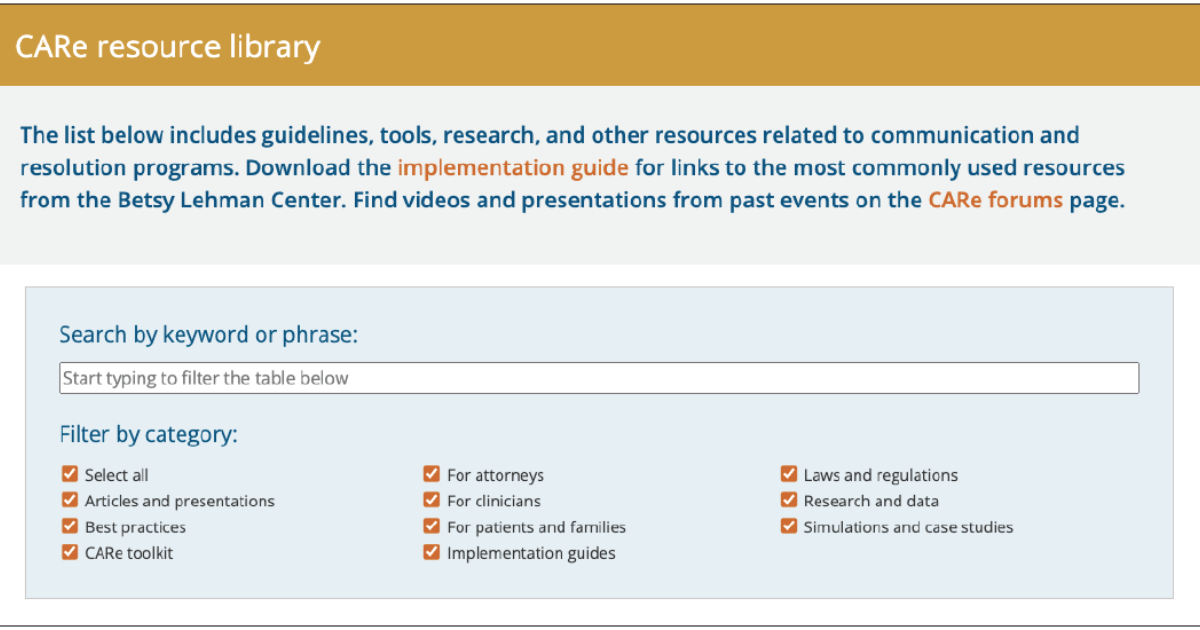Toggle the "Research and data" checkbox
Viewport: 1200px width, 630px height.
tap(788, 500)
